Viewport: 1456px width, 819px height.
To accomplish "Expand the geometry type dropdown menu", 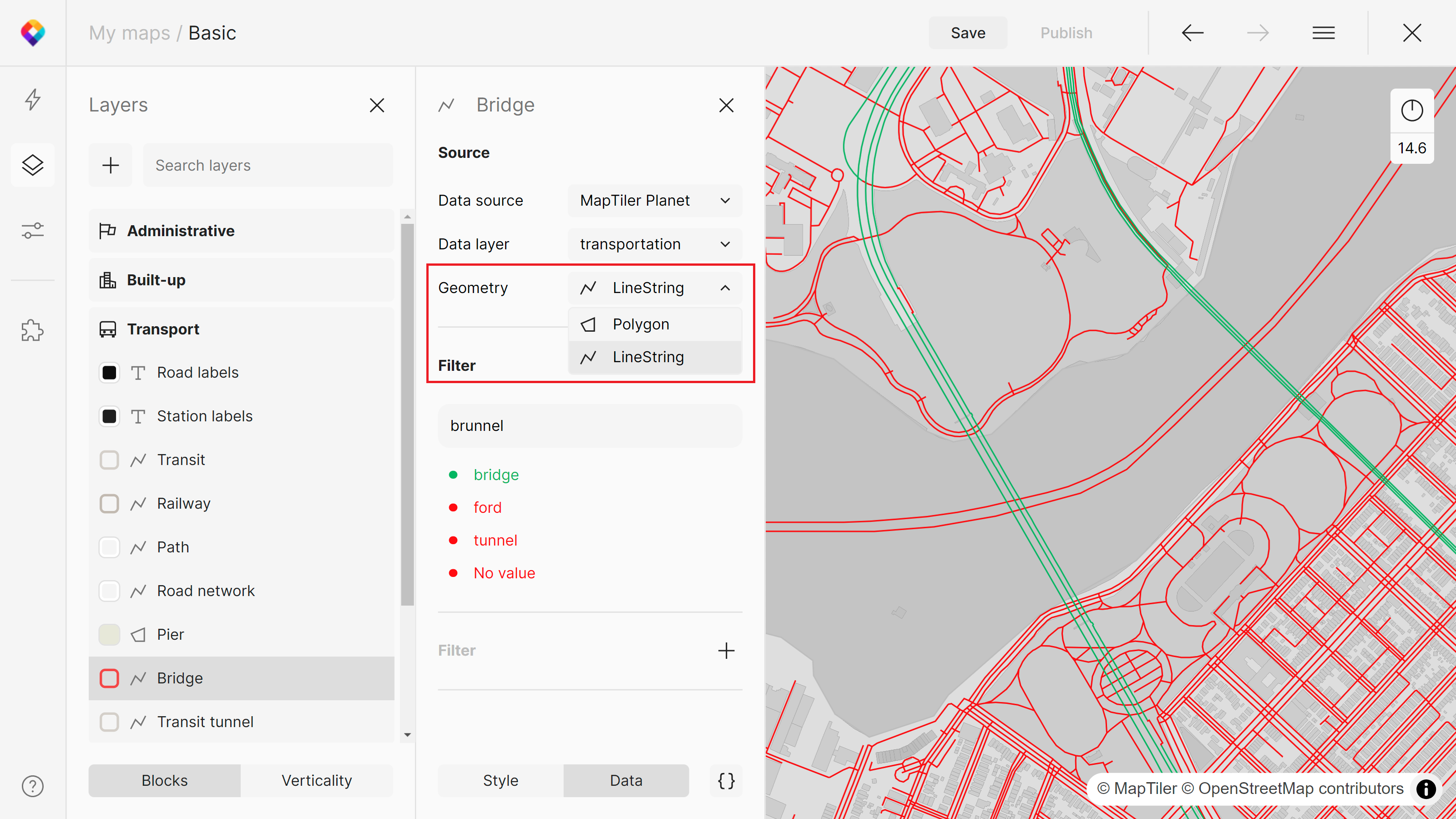I will point(655,288).
